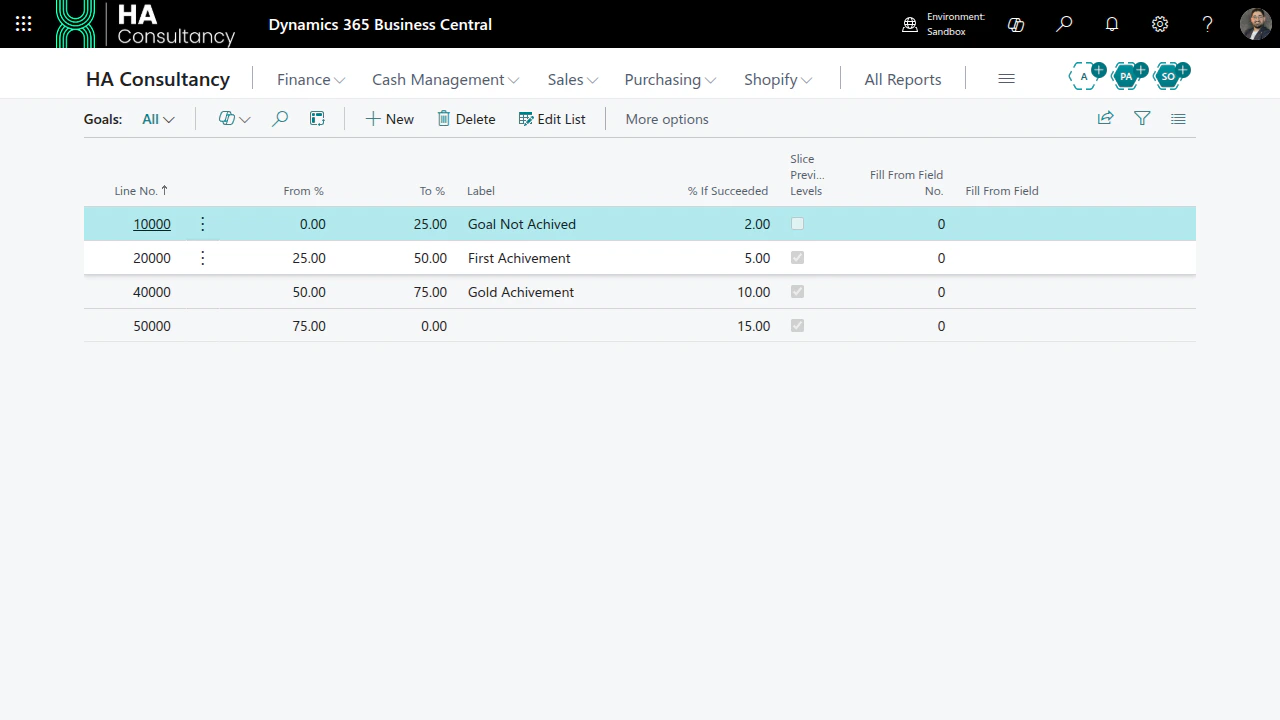Click the Fill From Field No. column header

point(907,183)
